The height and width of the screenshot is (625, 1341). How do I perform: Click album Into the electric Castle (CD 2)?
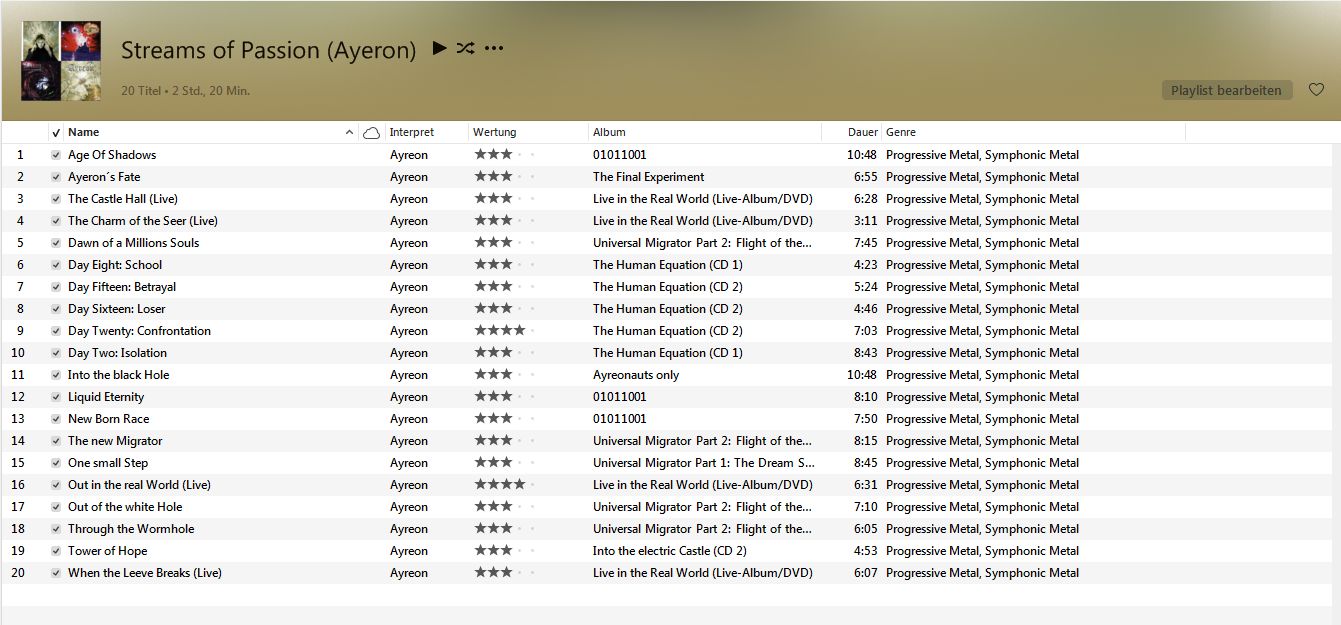click(670, 551)
